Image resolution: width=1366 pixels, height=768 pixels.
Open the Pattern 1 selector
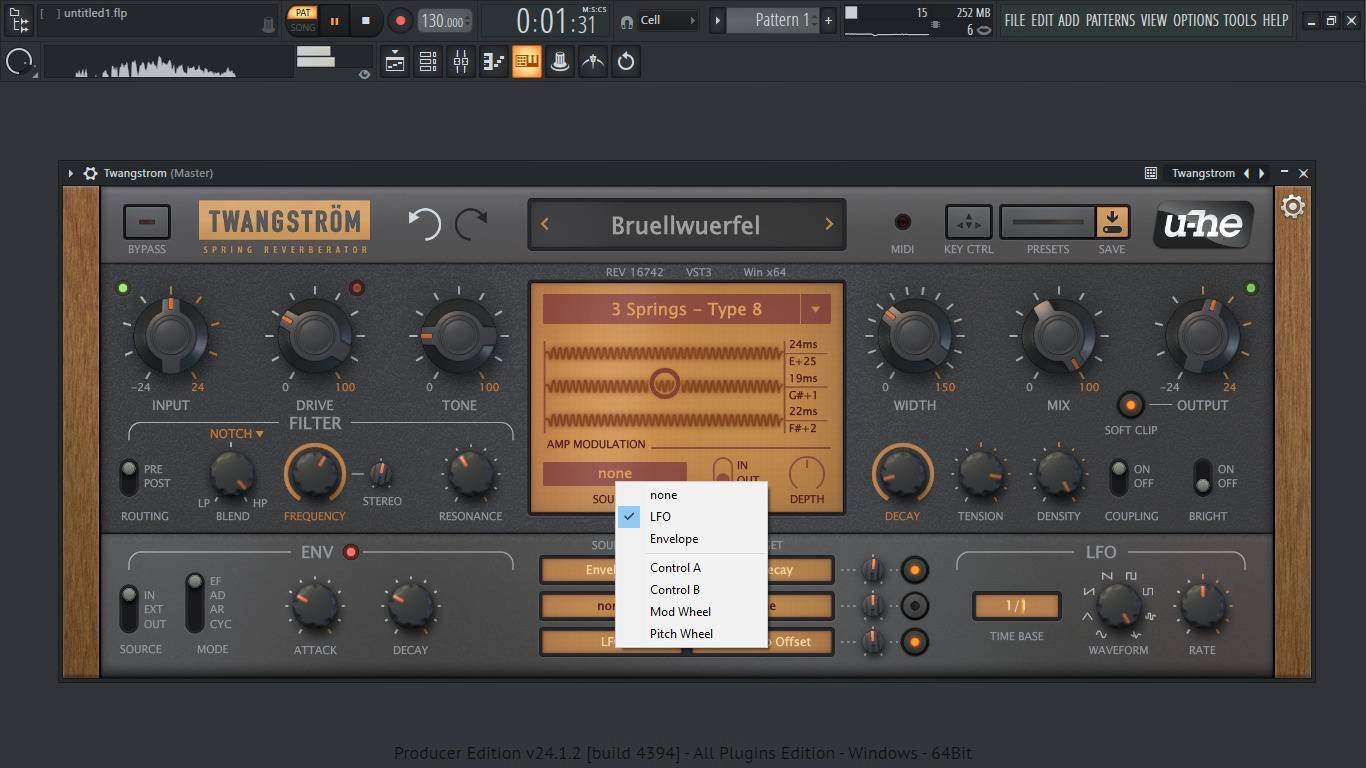pos(772,20)
